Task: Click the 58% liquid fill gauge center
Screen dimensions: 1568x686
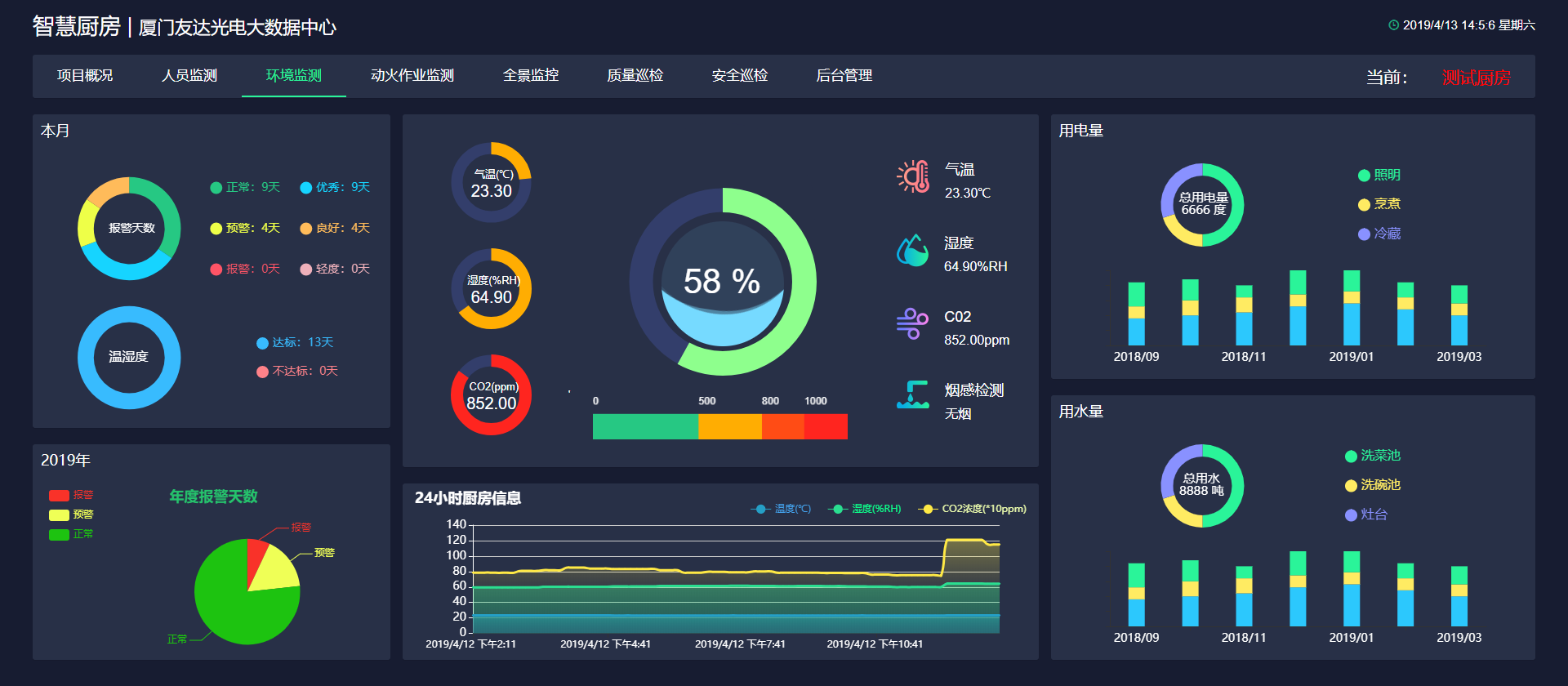Action: [x=722, y=282]
